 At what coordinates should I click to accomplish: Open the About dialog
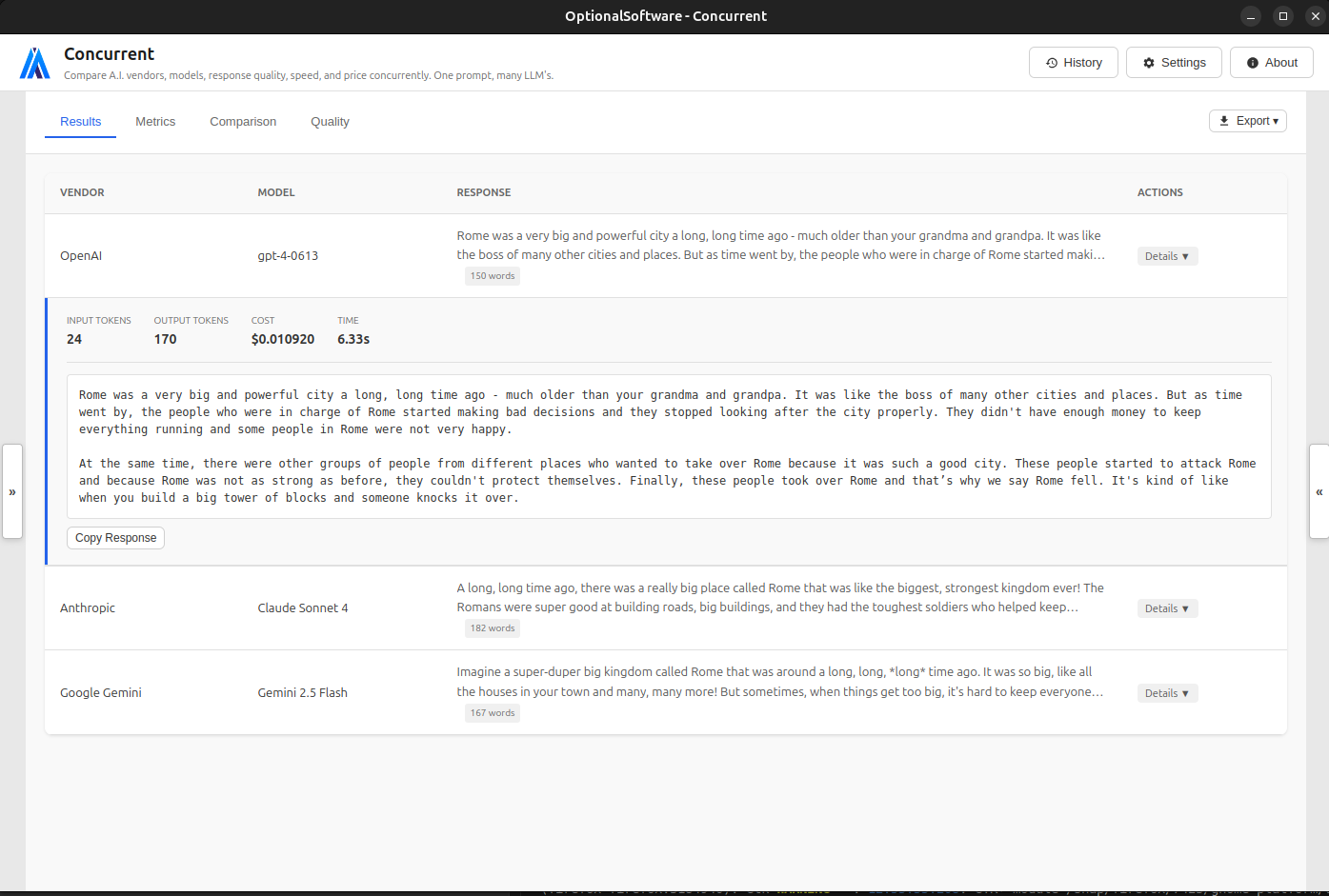click(1271, 62)
